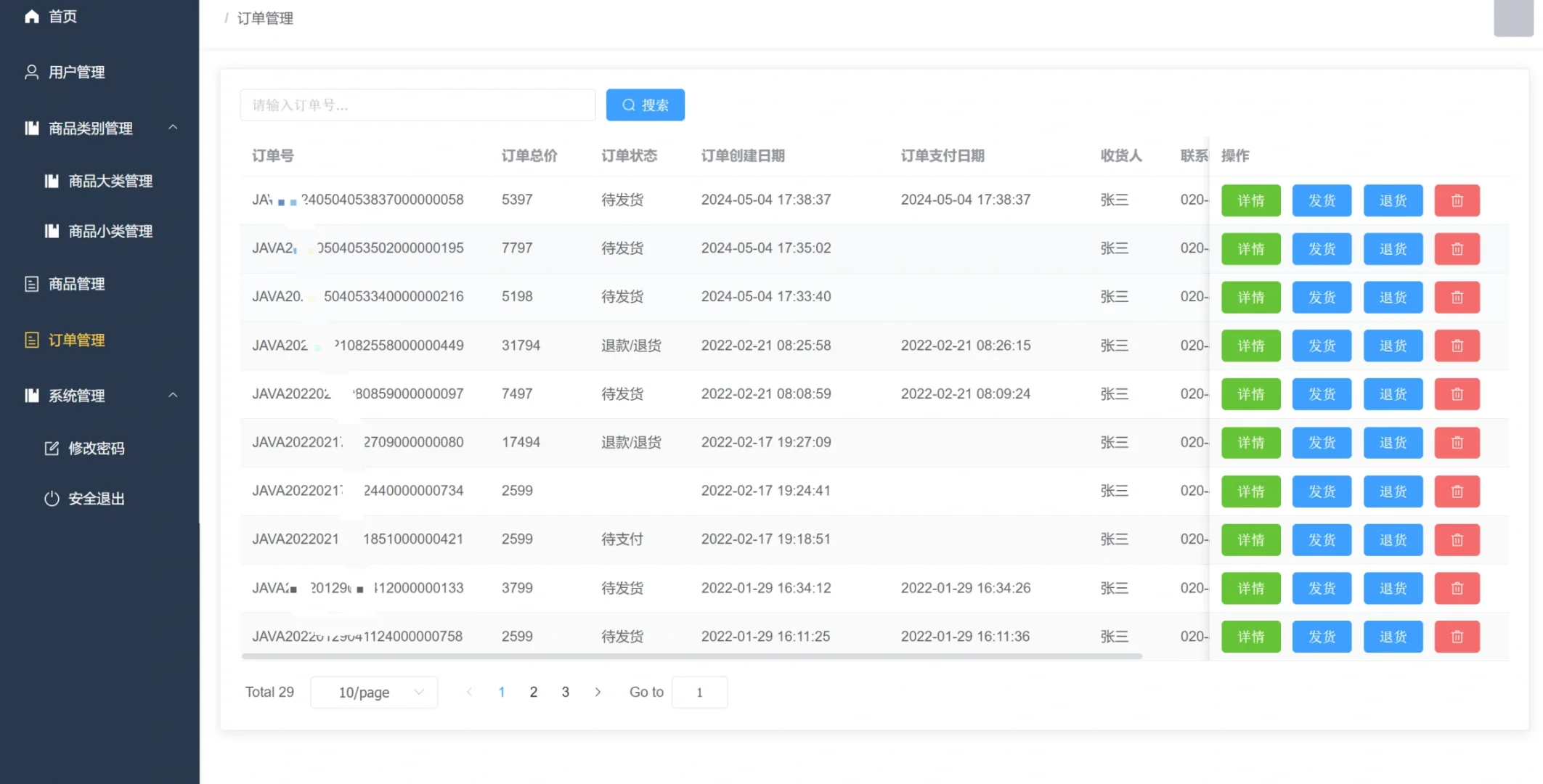Click the 系统管理 folder icon
The height and width of the screenshot is (784, 1543).
tap(32, 396)
